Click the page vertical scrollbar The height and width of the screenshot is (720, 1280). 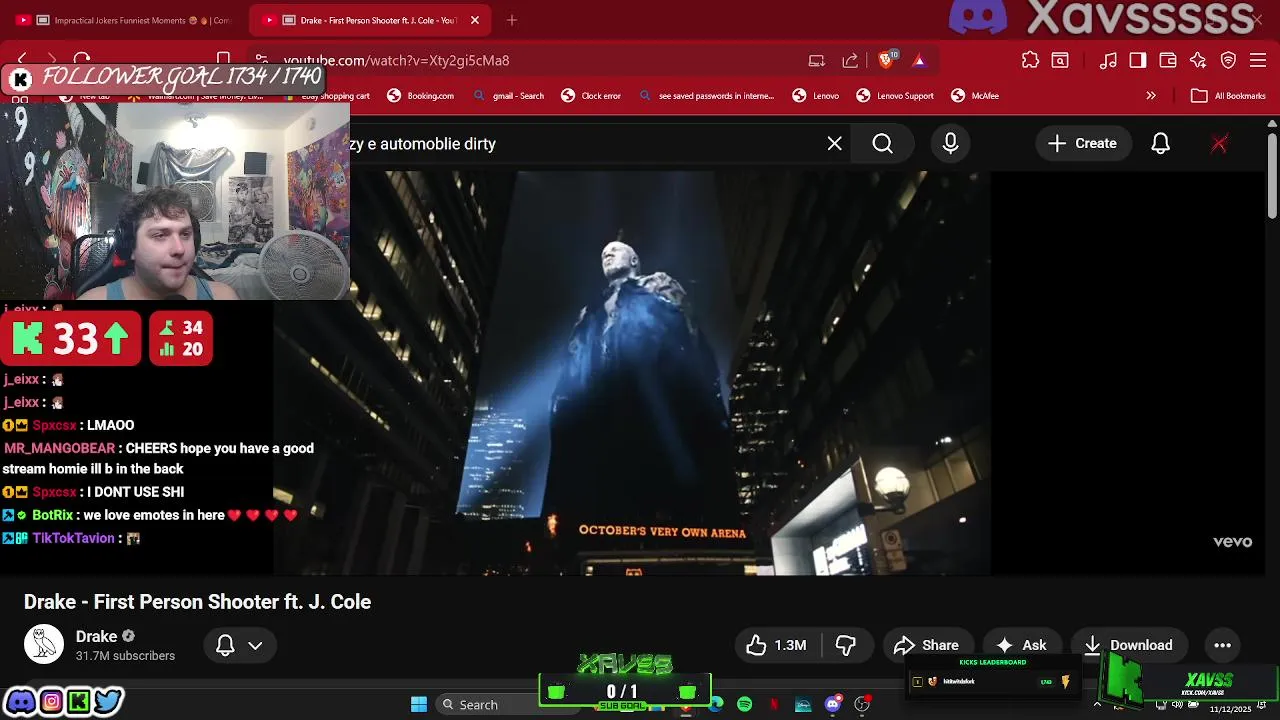pyautogui.click(x=1272, y=175)
